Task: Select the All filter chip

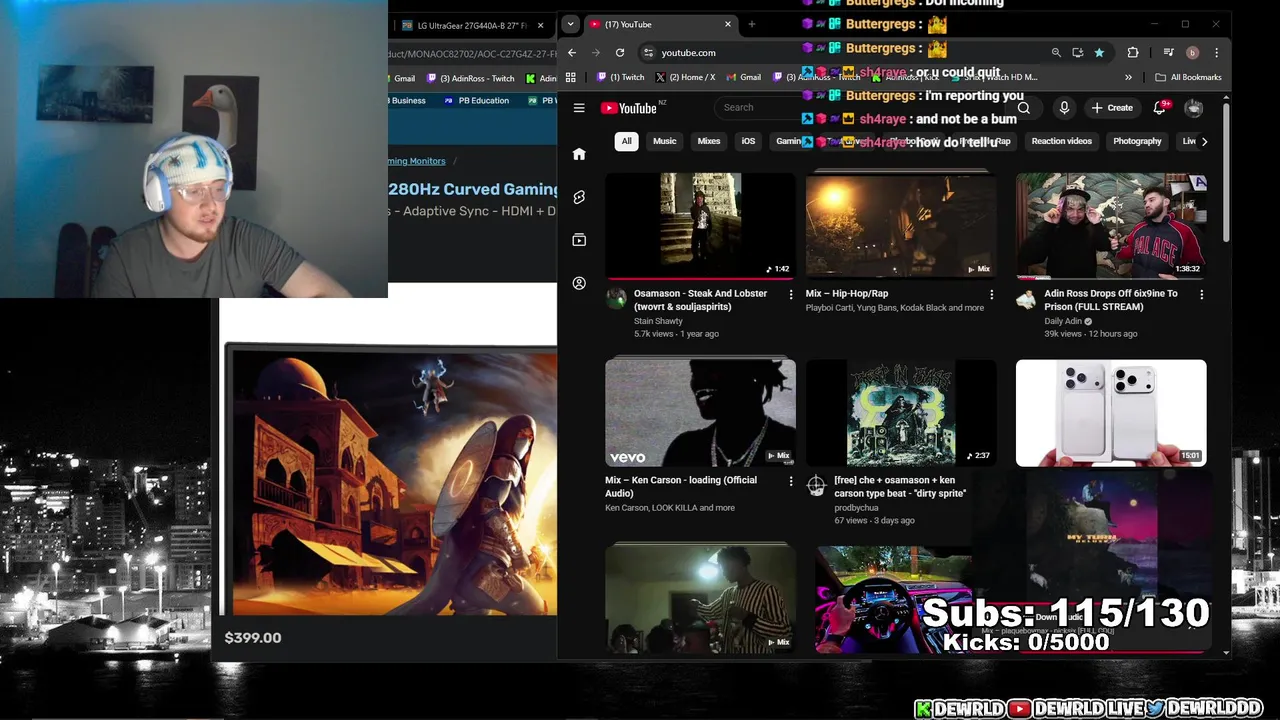Action: click(x=626, y=141)
